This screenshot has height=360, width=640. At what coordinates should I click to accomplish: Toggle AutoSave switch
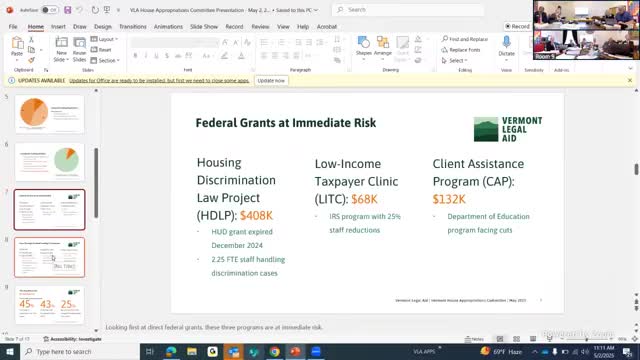tap(49, 10)
